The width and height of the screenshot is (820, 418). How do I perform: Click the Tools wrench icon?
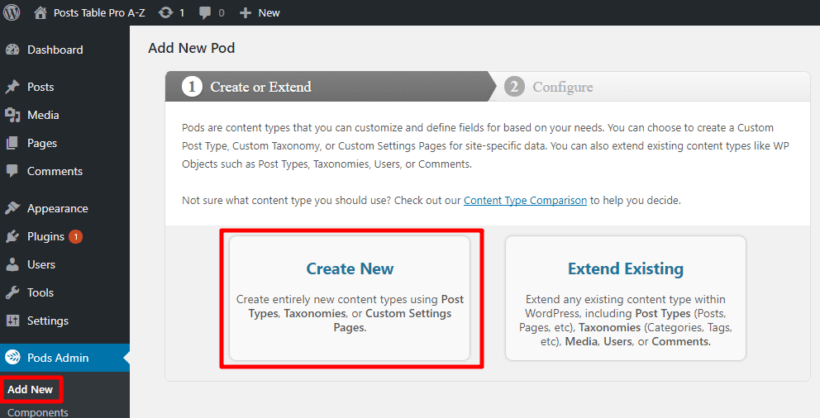(13, 292)
